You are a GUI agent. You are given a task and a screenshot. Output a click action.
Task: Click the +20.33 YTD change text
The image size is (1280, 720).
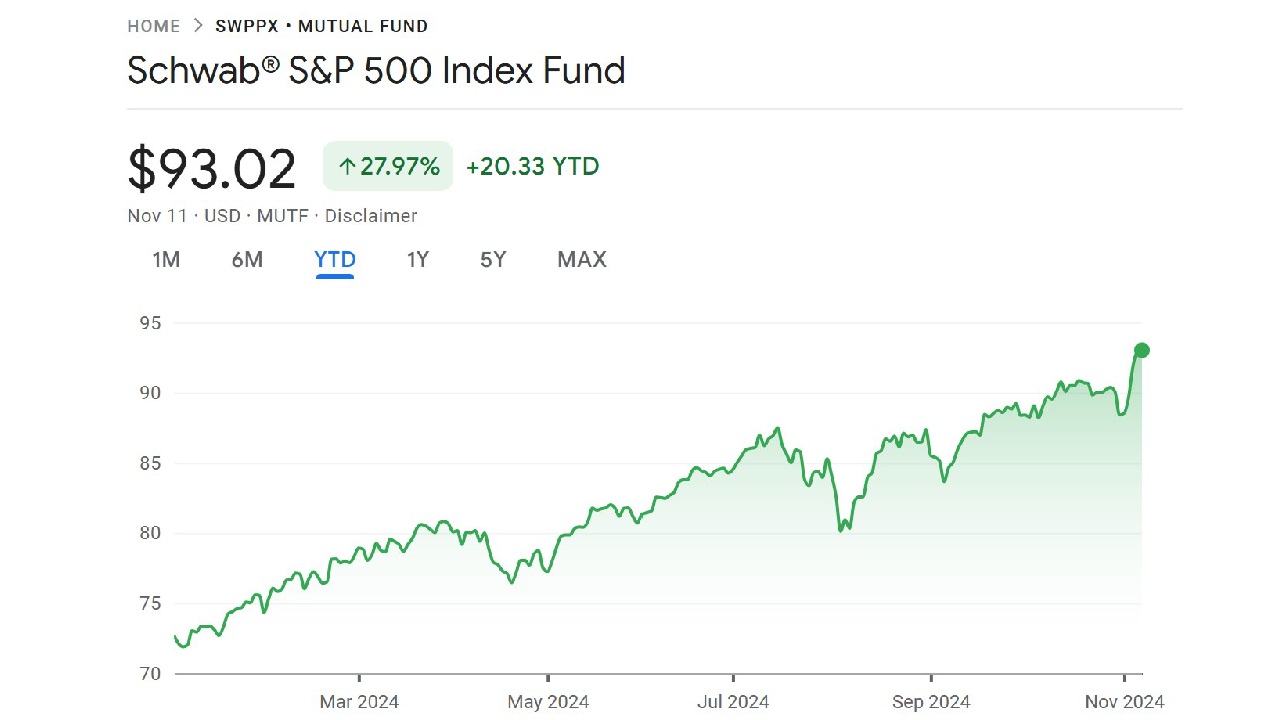[x=532, y=167]
